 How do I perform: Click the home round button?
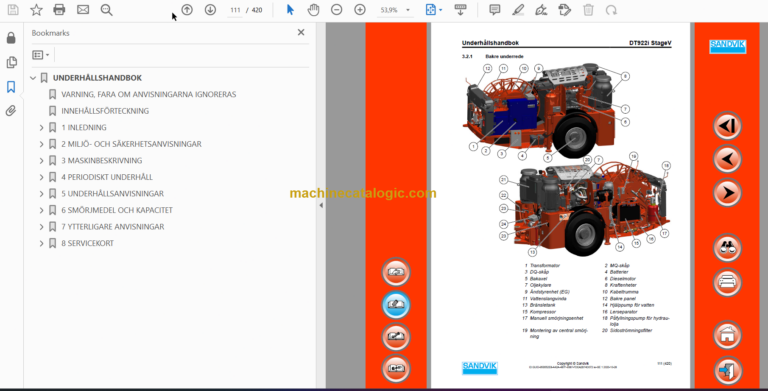(727, 335)
